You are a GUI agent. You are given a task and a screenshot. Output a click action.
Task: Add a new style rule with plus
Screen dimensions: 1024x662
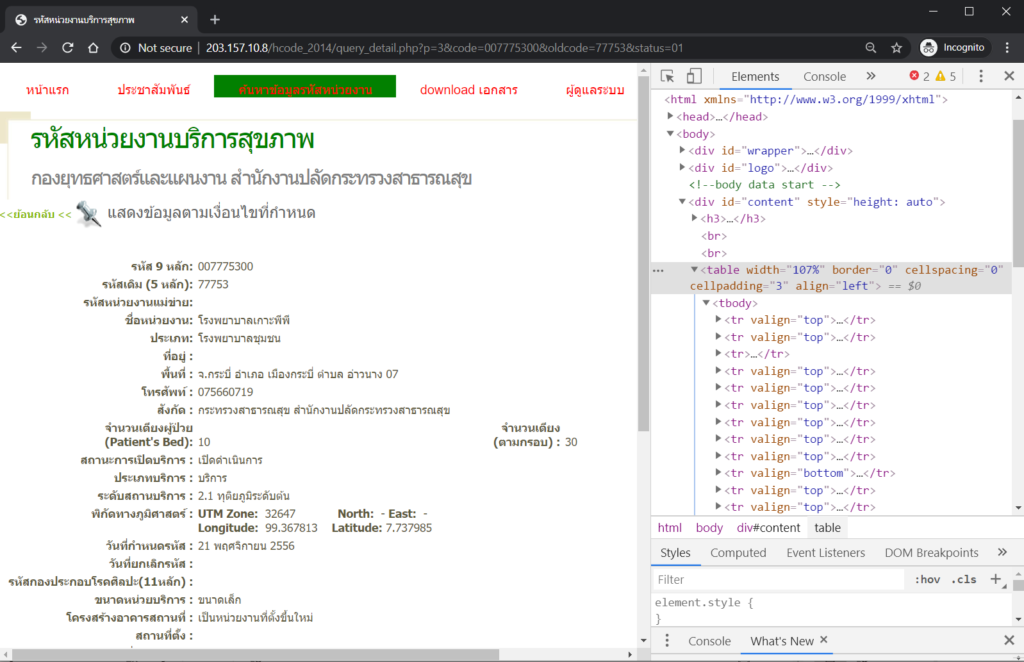point(995,579)
